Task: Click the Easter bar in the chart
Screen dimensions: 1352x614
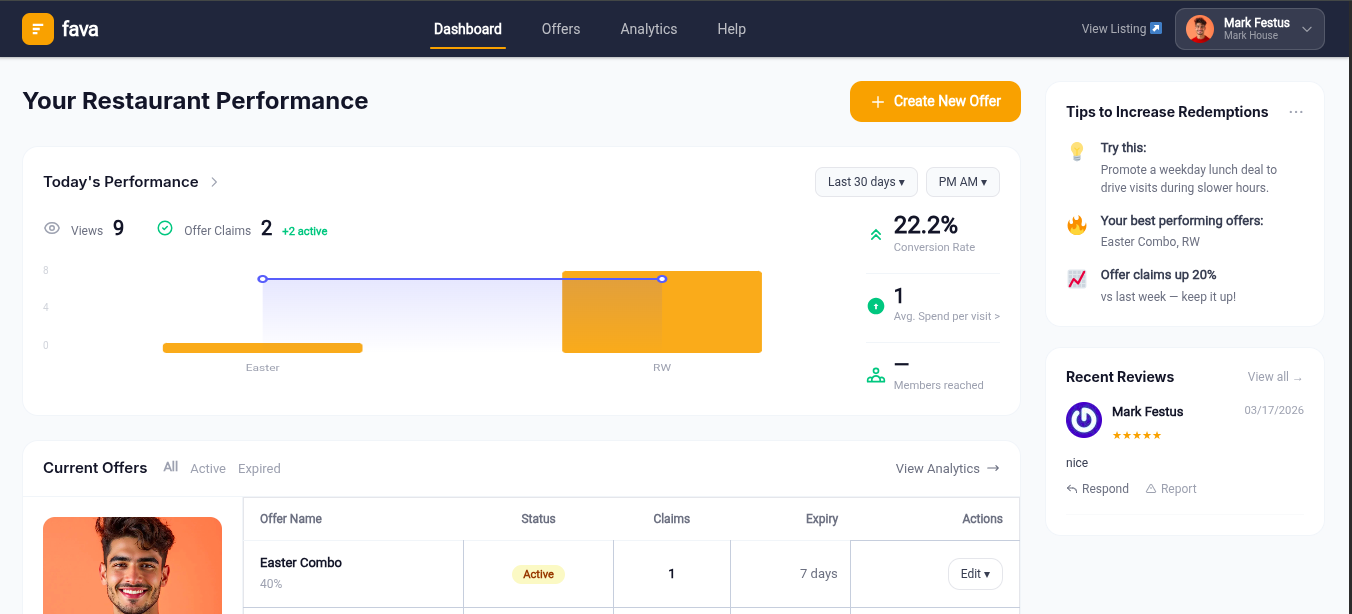Action: pyautogui.click(x=263, y=348)
